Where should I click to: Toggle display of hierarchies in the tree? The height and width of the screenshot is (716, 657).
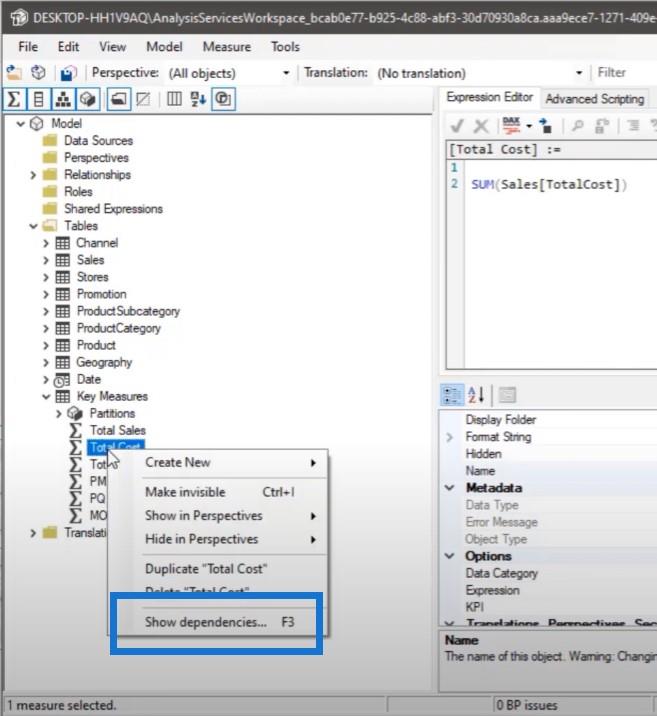coord(63,99)
